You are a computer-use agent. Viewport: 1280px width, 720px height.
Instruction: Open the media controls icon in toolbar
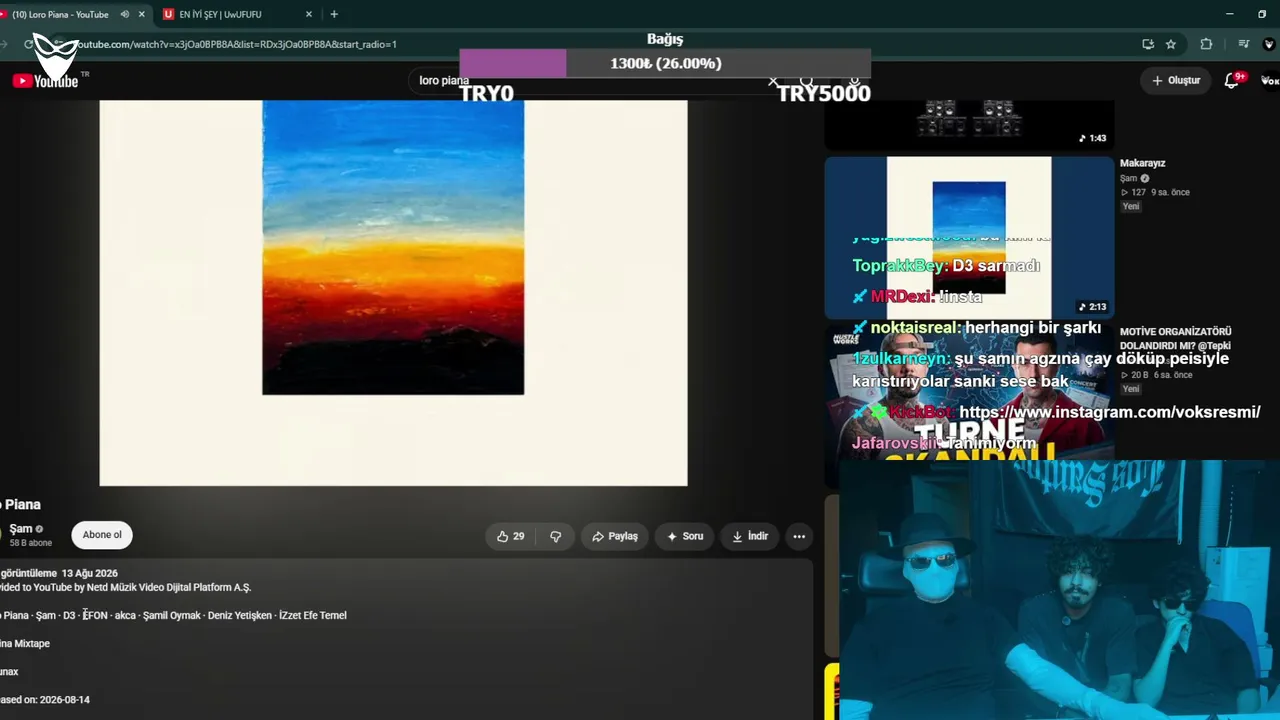pos(1243,44)
